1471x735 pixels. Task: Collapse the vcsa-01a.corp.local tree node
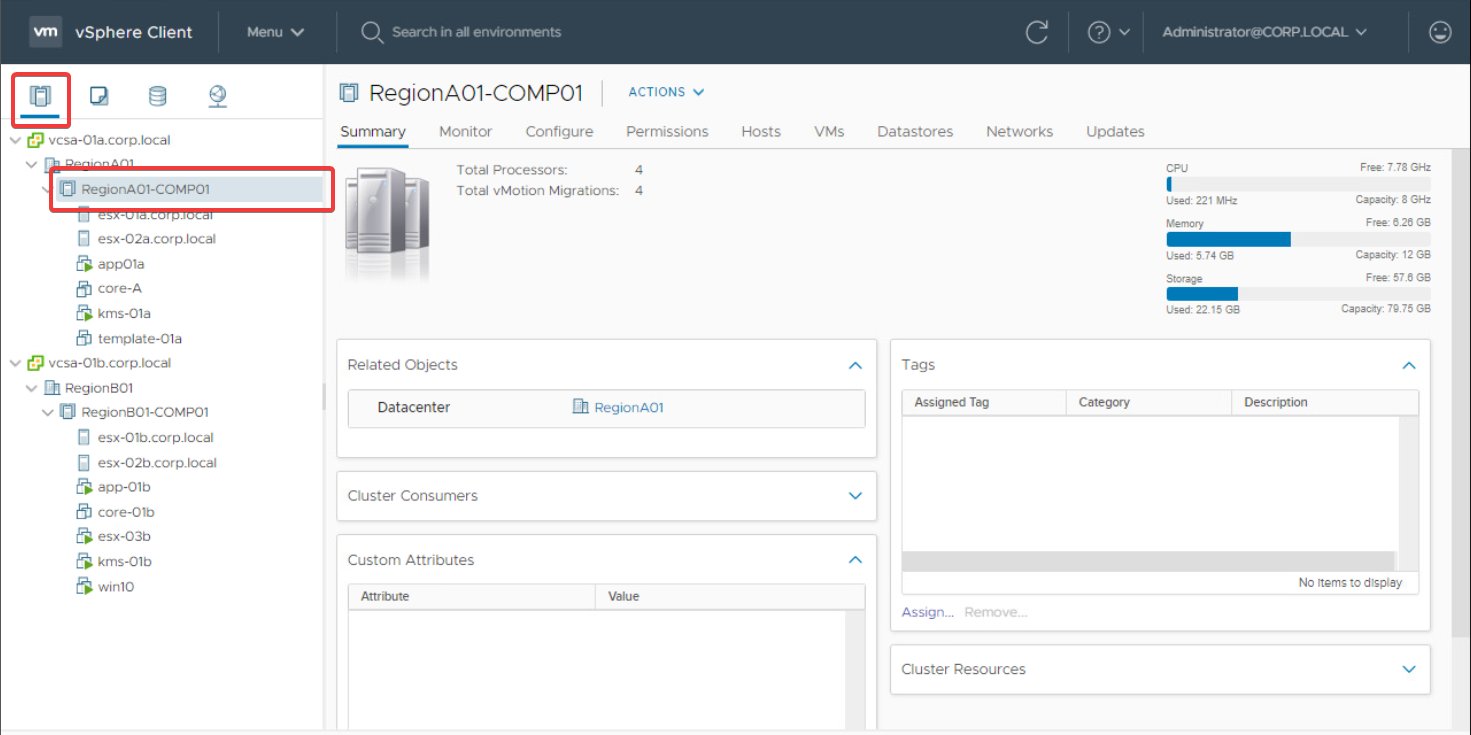tap(14, 140)
